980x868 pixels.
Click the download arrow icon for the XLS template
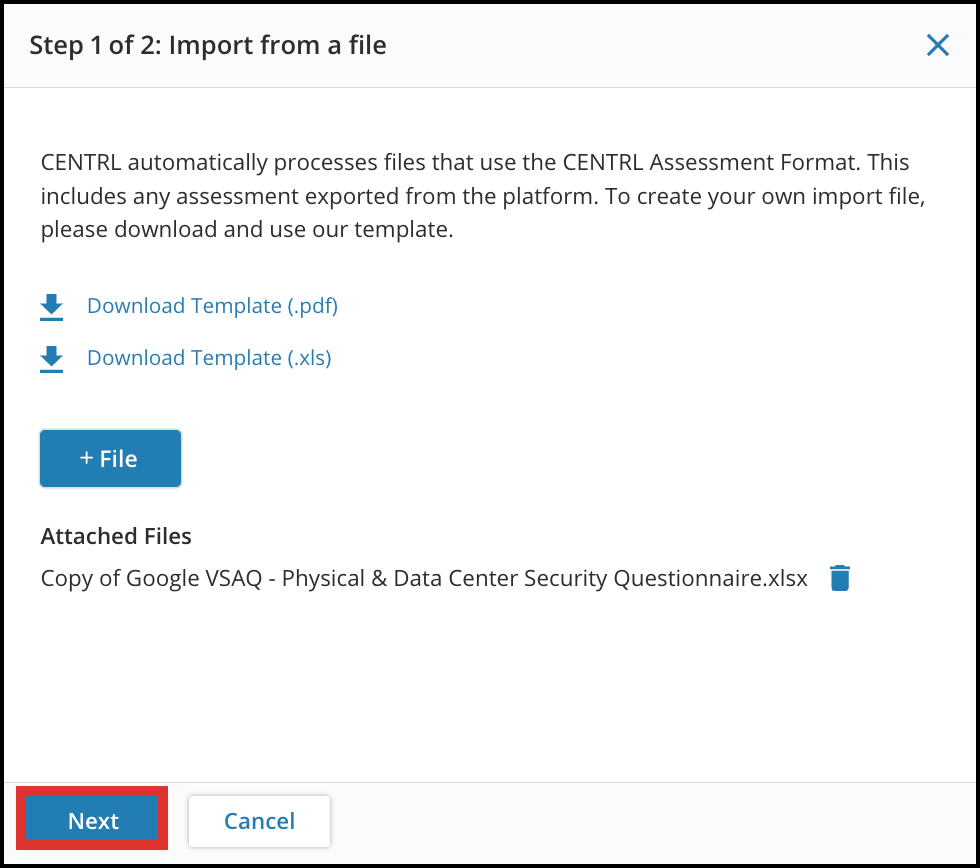[x=51, y=359]
